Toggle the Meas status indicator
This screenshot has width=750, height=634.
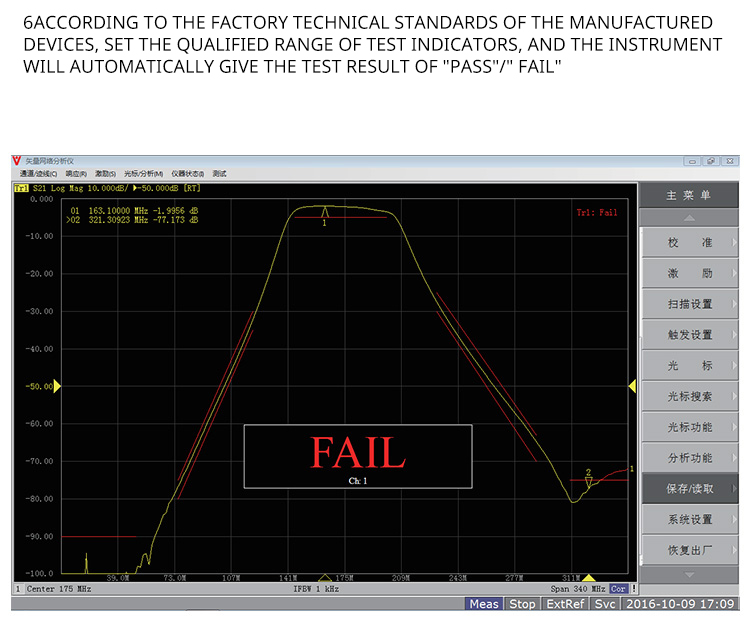(x=484, y=604)
